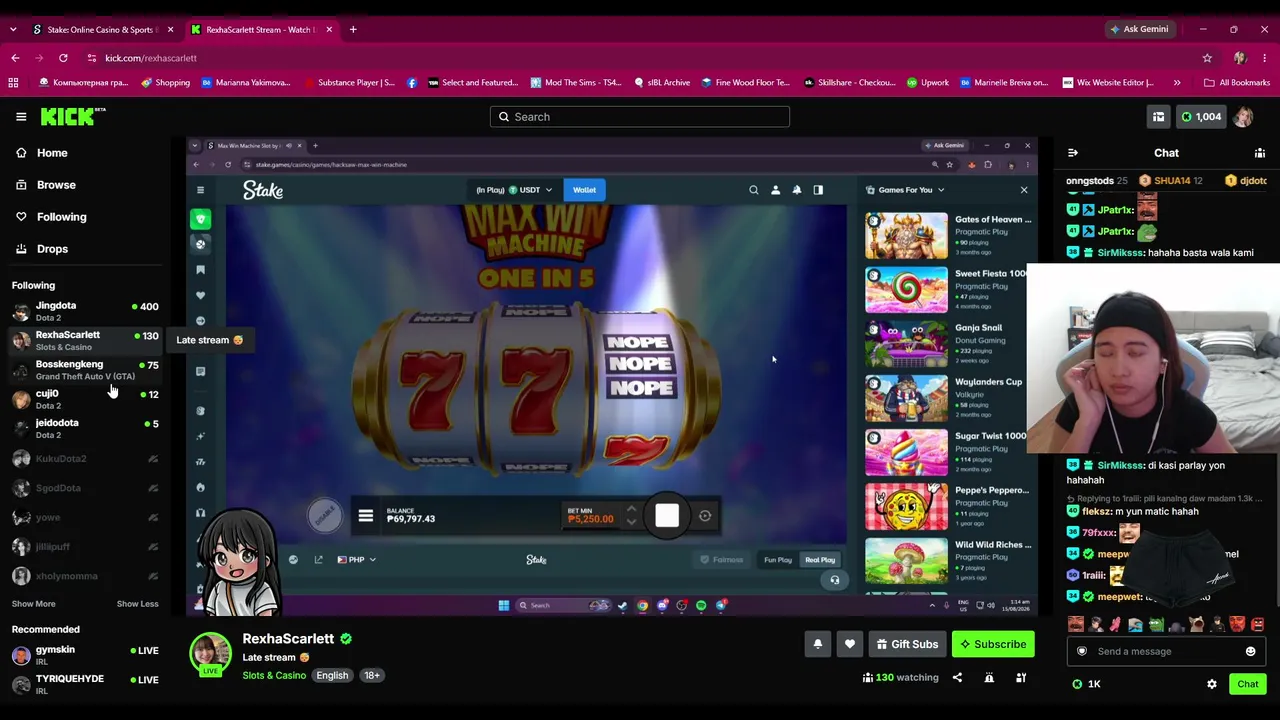Open the Drops section
The width and height of the screenshot is (1280, 720).
click(52, 249)
